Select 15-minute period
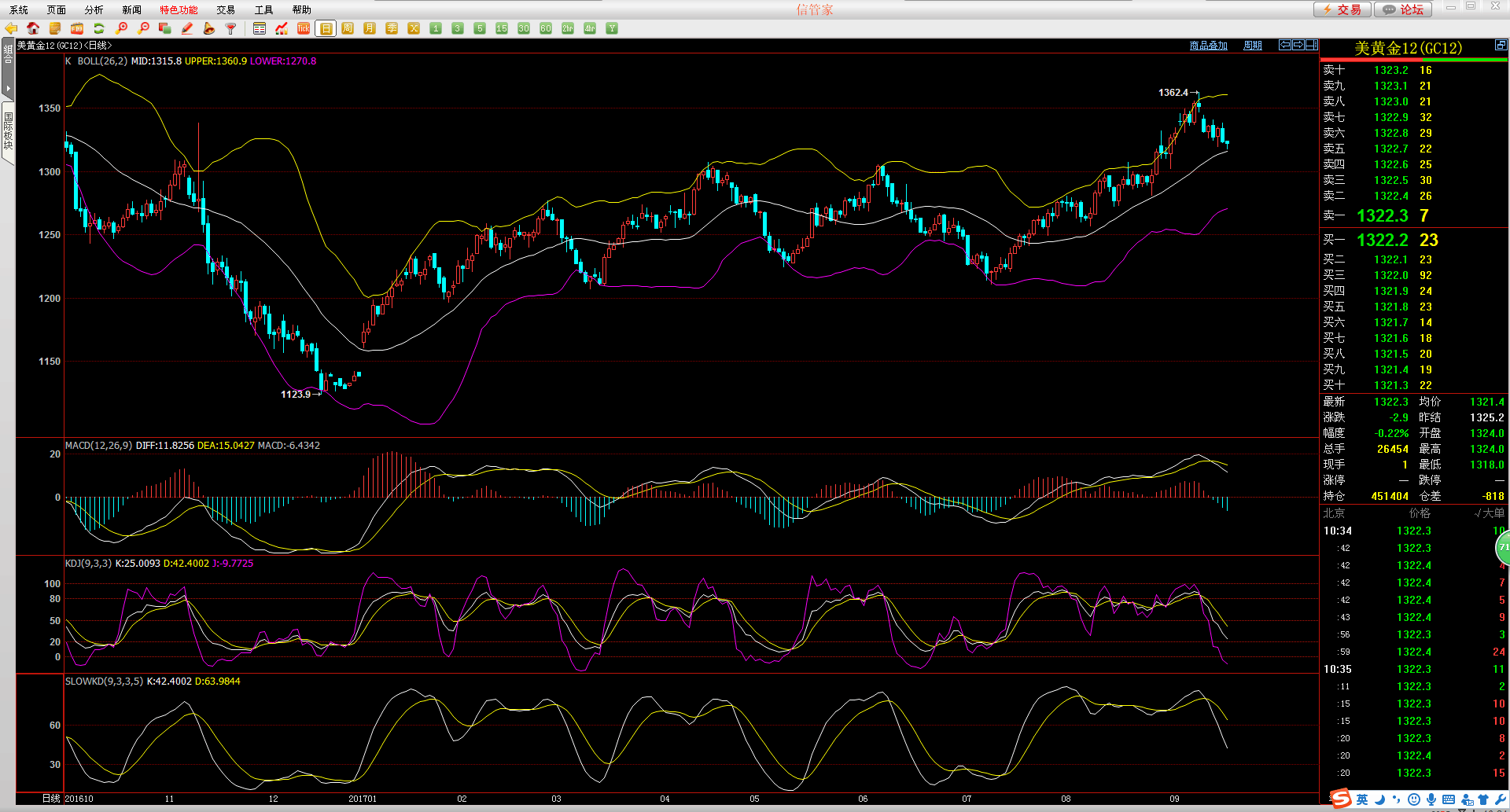 (502, 28)
